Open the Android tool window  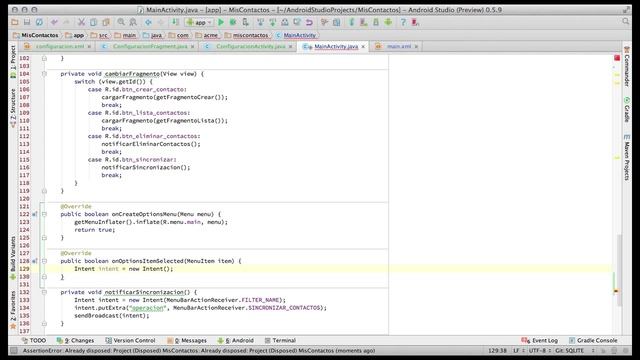236,340
